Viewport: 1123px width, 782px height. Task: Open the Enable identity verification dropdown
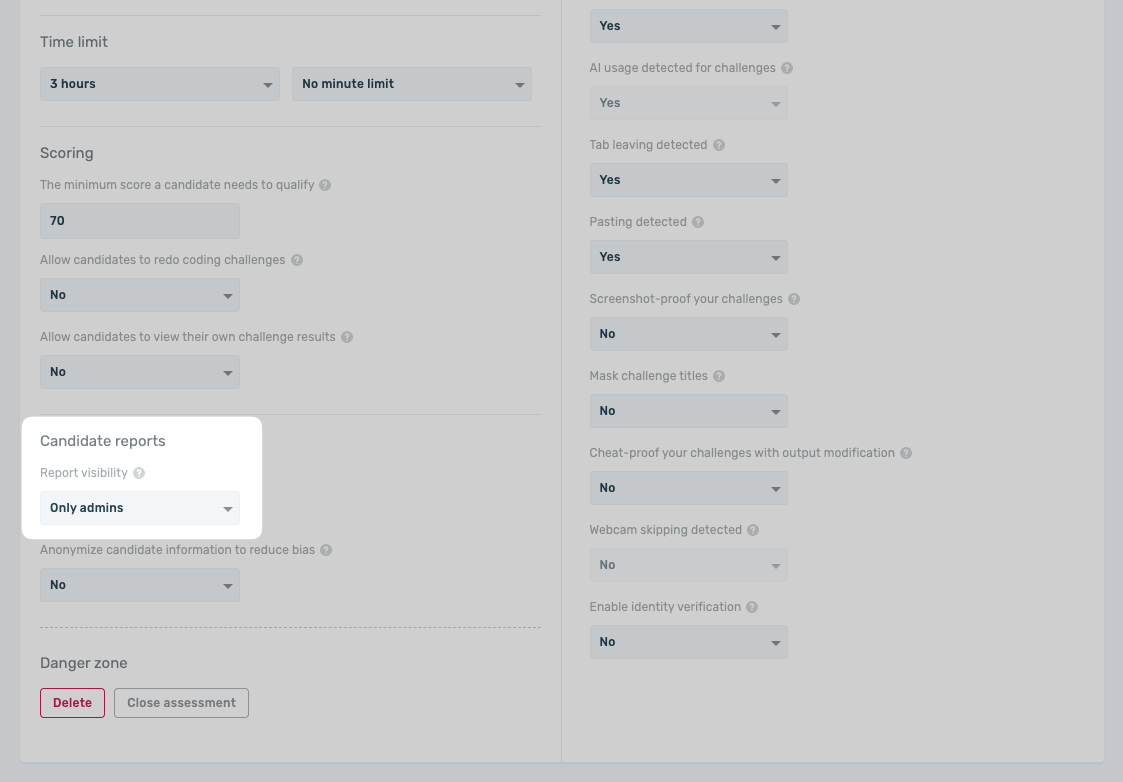688,642
